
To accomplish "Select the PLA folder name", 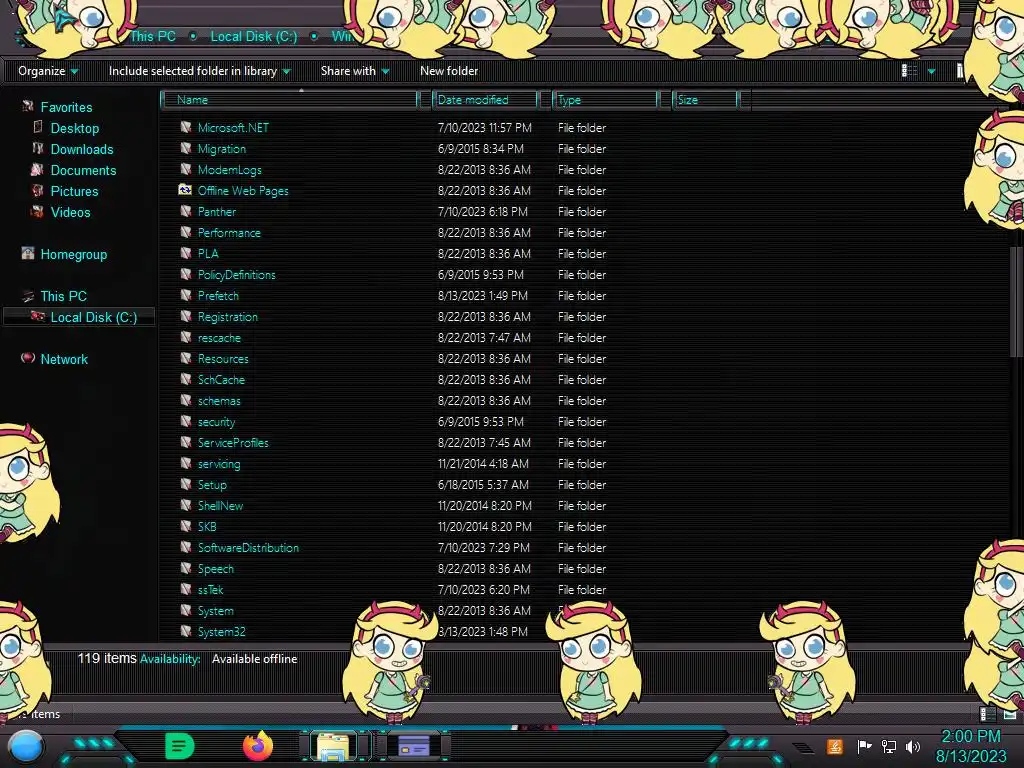I will coord(208,253).
